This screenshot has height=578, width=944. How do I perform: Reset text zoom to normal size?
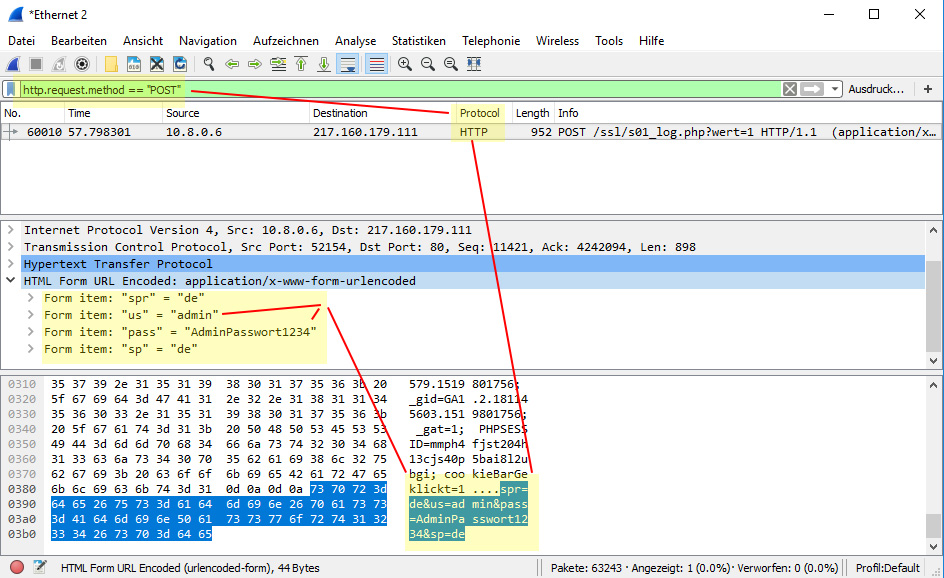450,64
